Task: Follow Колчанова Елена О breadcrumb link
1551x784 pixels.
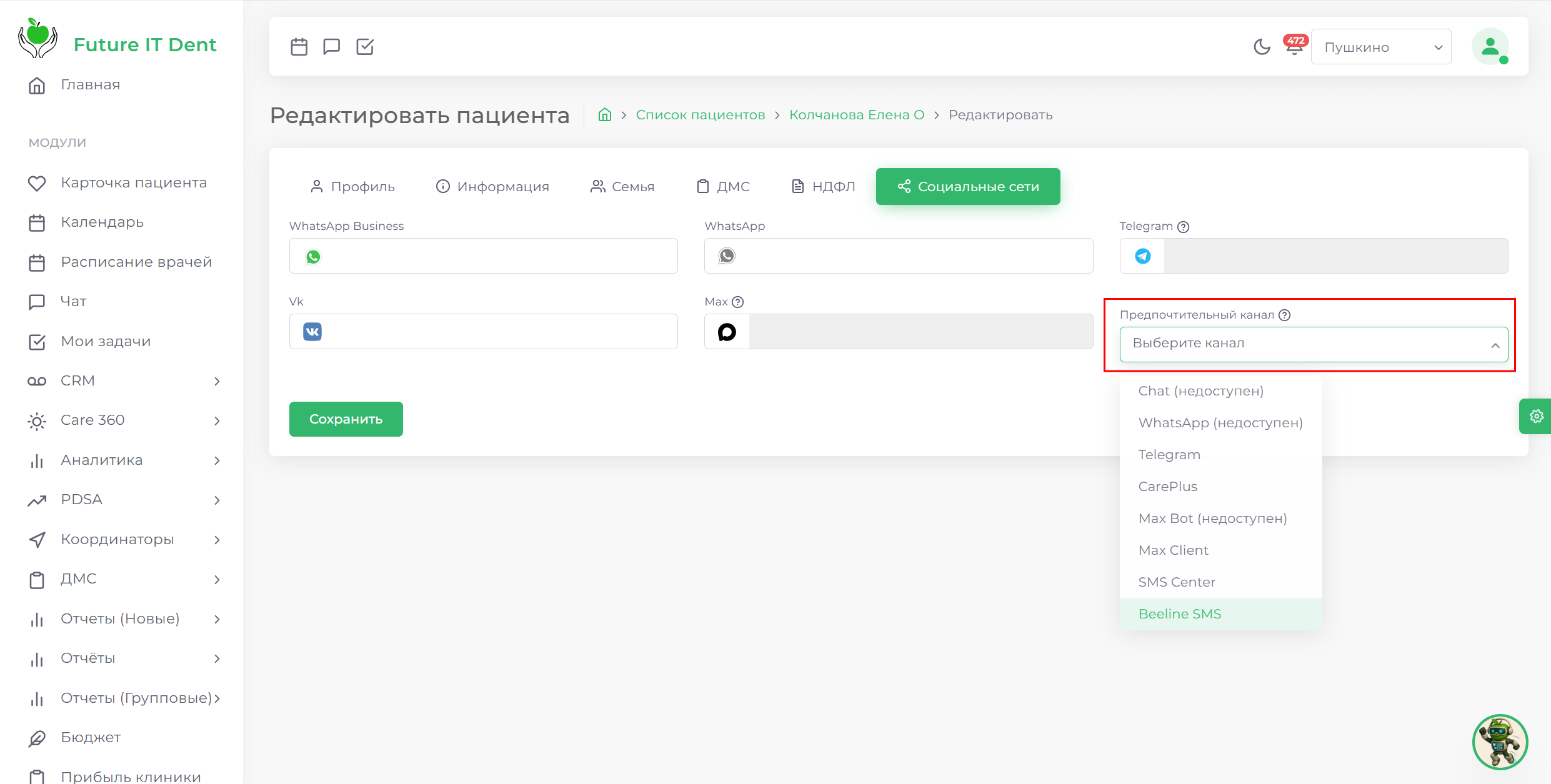Action: (x=857, y=115)
